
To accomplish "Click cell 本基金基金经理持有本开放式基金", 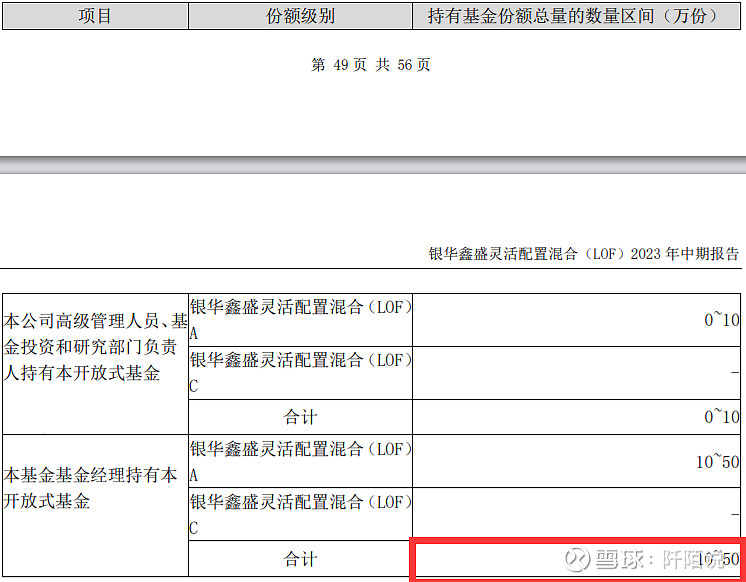I will point(95,505).
